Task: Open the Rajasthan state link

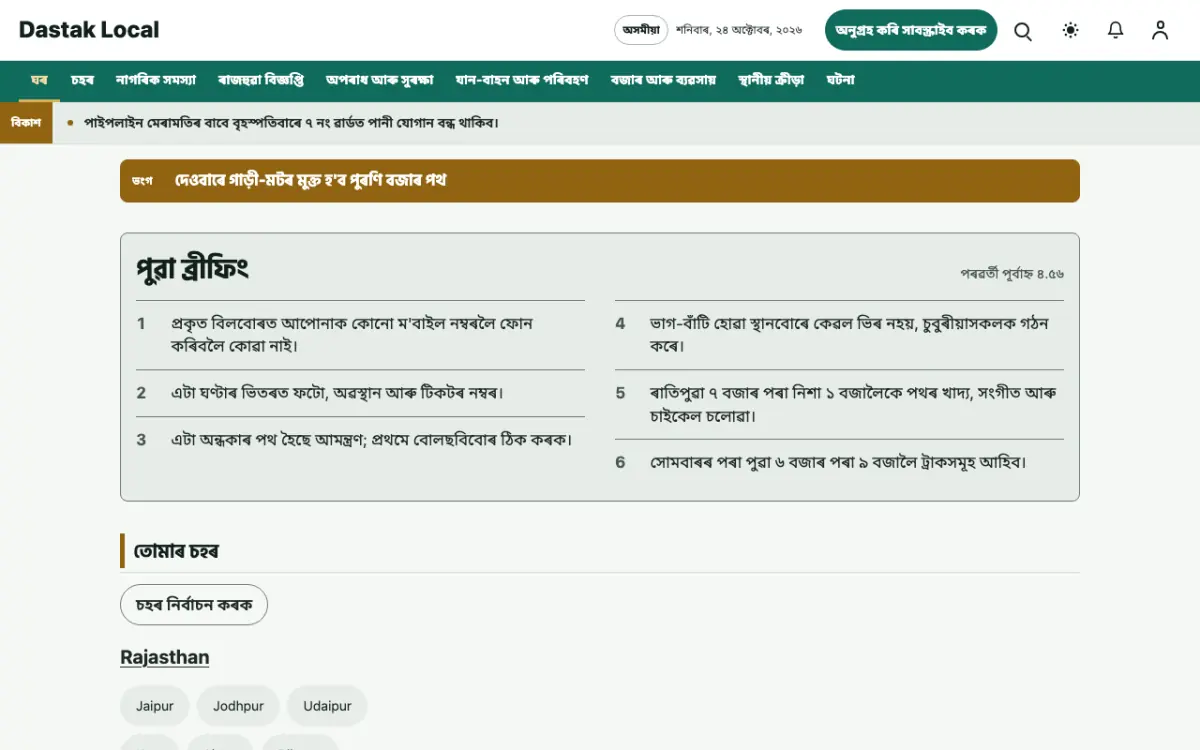Action: [165, 658]
